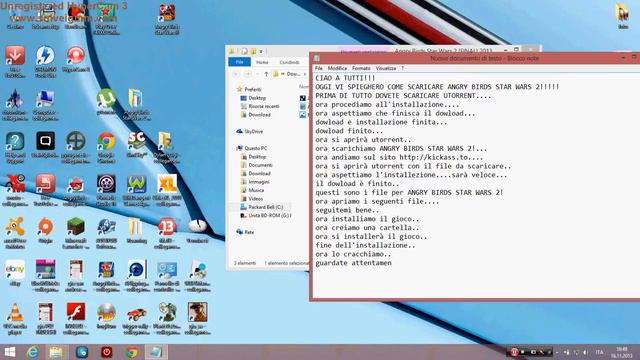Select Unità BD-ROM (G:) drive
The width and height of the screenshot is (640, 360).
coord(269,216)
